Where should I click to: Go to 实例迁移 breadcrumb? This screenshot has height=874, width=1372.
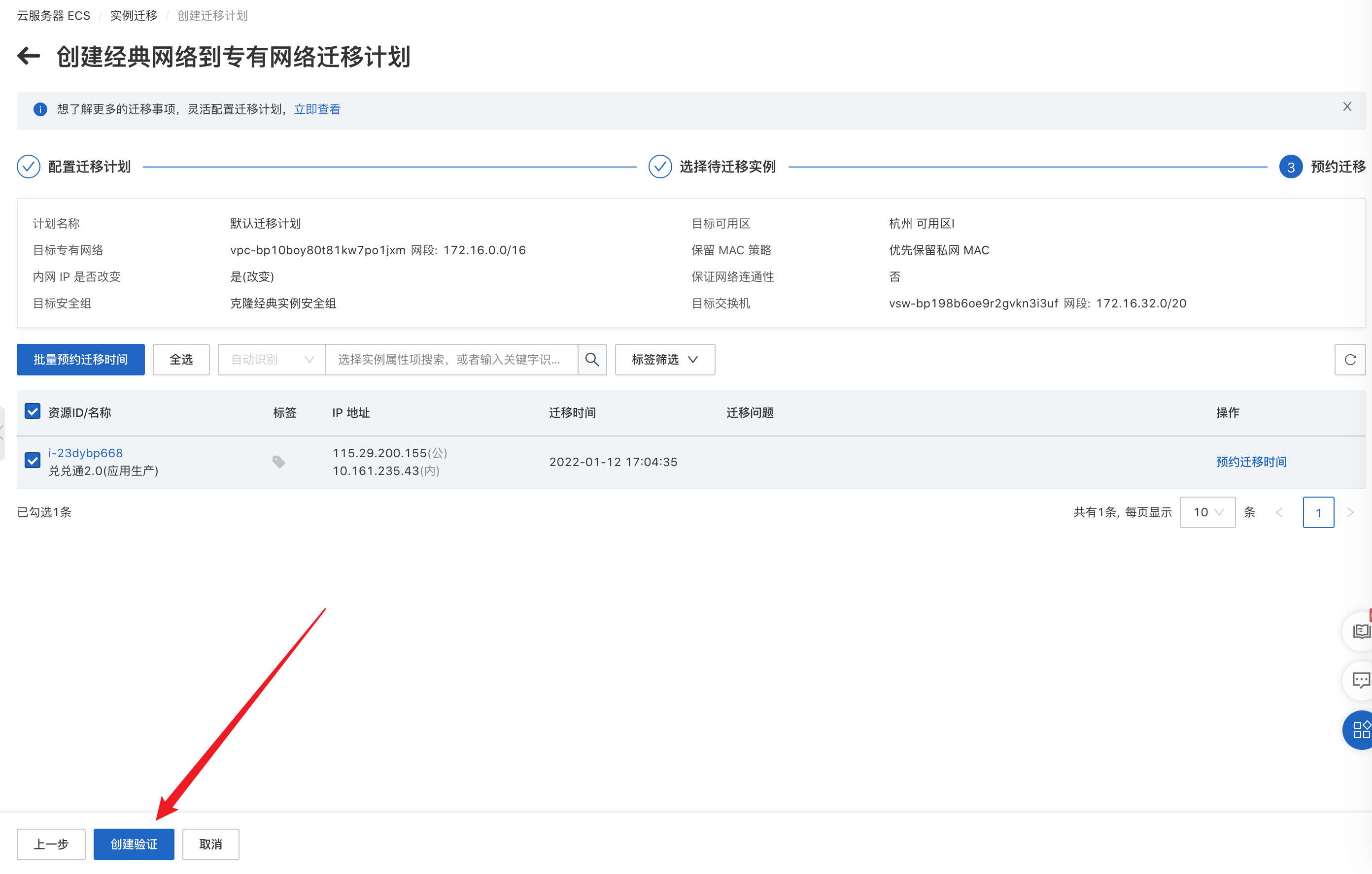pos(134,15)
